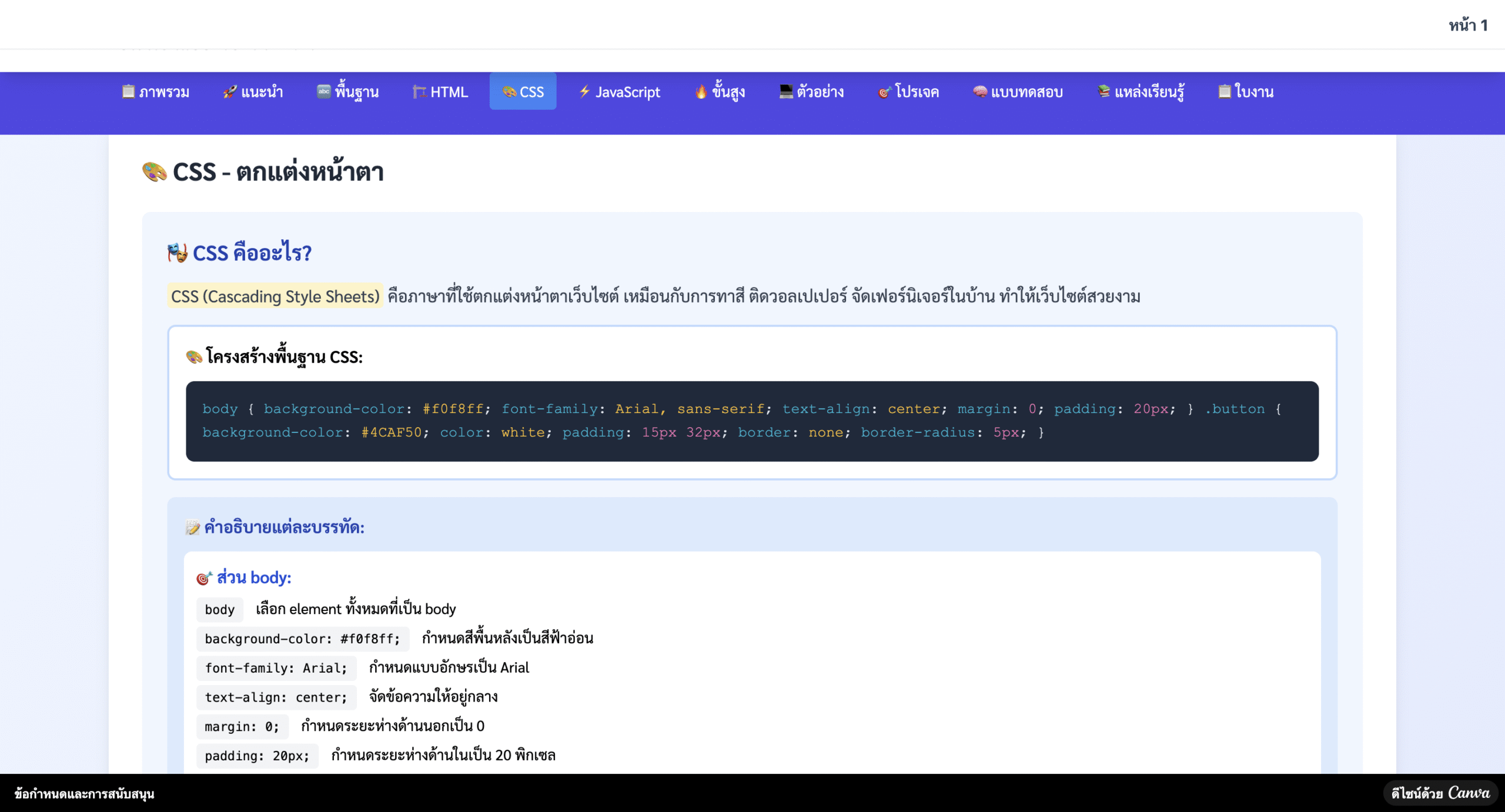Click the font-family: Arial; code chip
The height and width of the screenshot is (812, 1505).
(x=276, y=668)
